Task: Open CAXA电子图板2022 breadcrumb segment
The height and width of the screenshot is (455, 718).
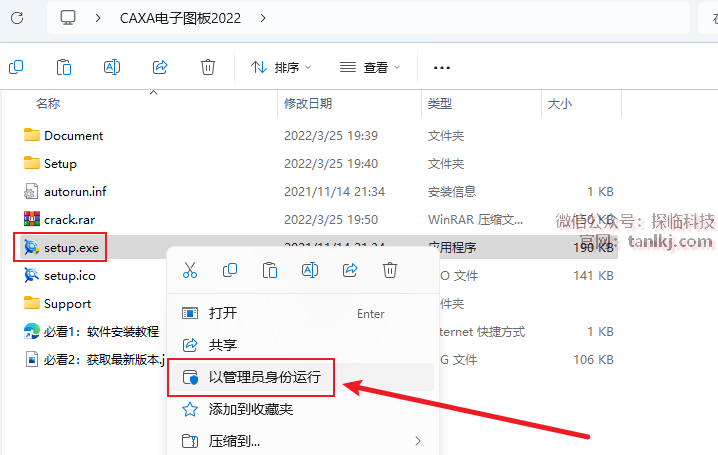Action: click(180, 18)
